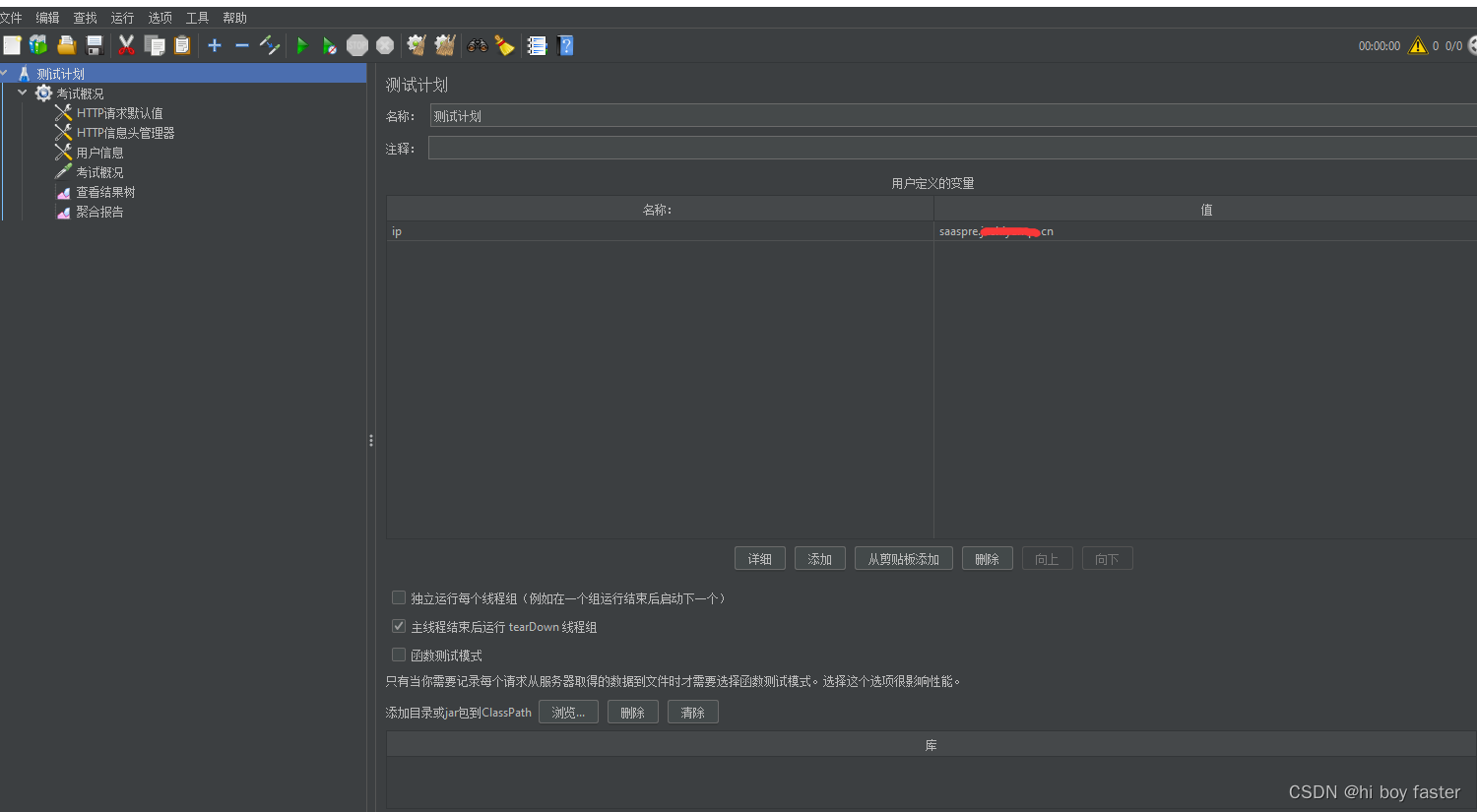Click the Paste clipboard icon

[182, 45]
